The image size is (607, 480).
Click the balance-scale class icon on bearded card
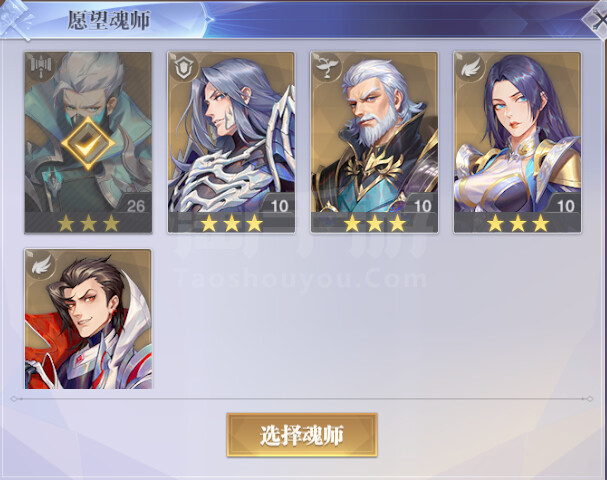tap(326, 68)
